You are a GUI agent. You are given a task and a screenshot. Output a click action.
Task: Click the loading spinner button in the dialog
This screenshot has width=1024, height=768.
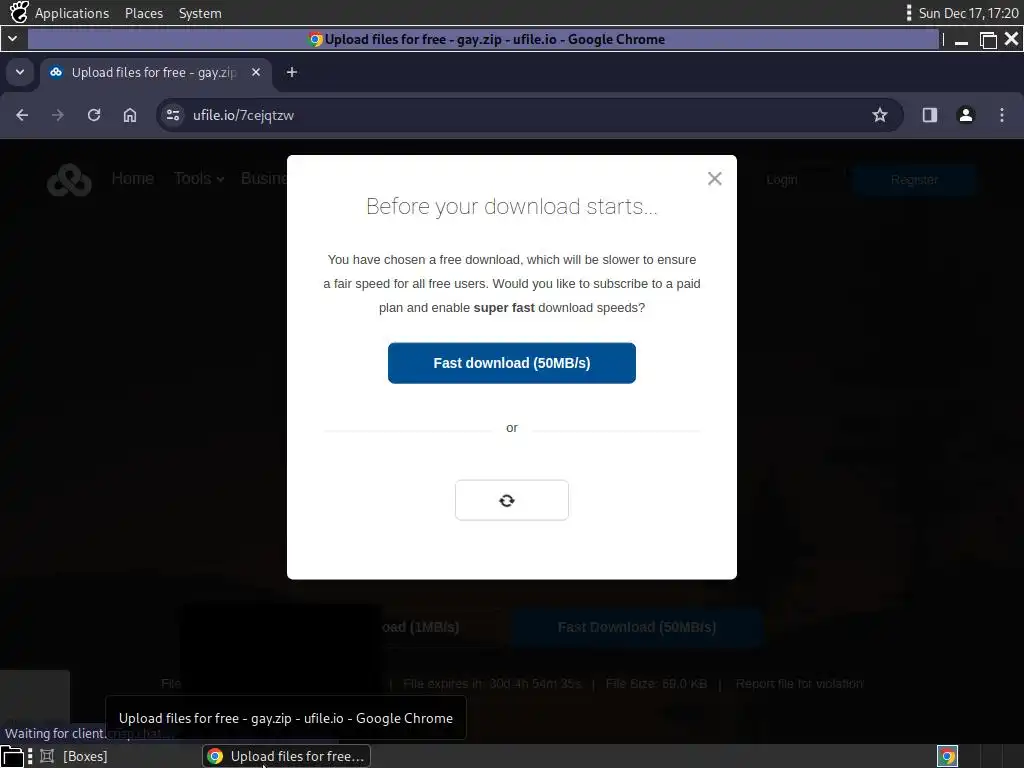tap(511, 500)
